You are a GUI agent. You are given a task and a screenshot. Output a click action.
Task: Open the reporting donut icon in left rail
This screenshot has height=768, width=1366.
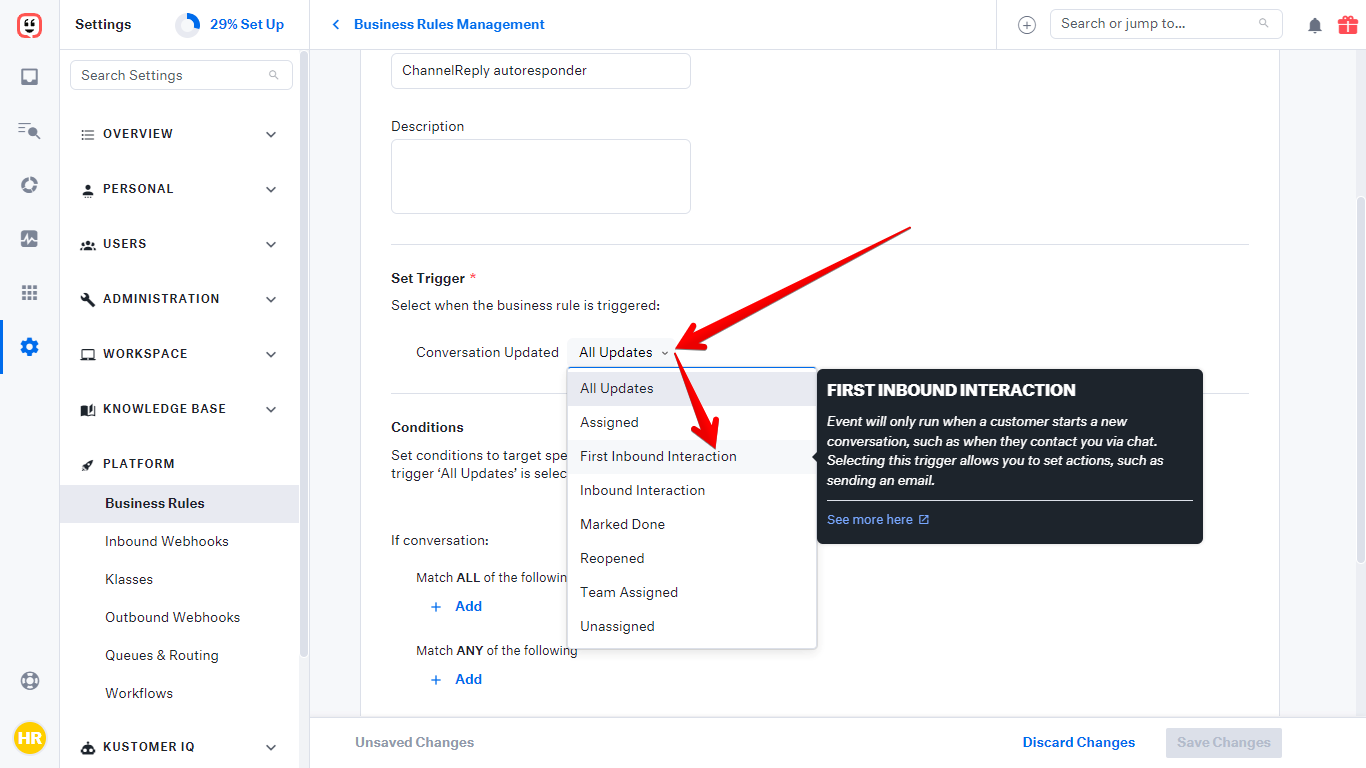29,185
